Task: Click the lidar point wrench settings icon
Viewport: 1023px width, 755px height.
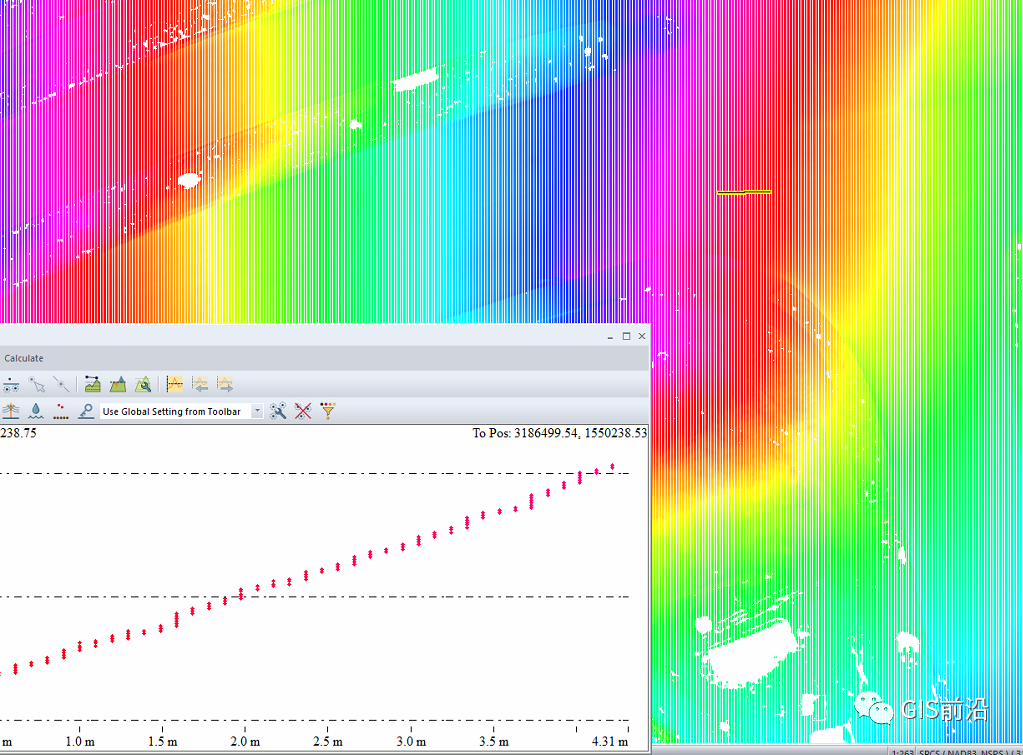Action: coord(278,411)
